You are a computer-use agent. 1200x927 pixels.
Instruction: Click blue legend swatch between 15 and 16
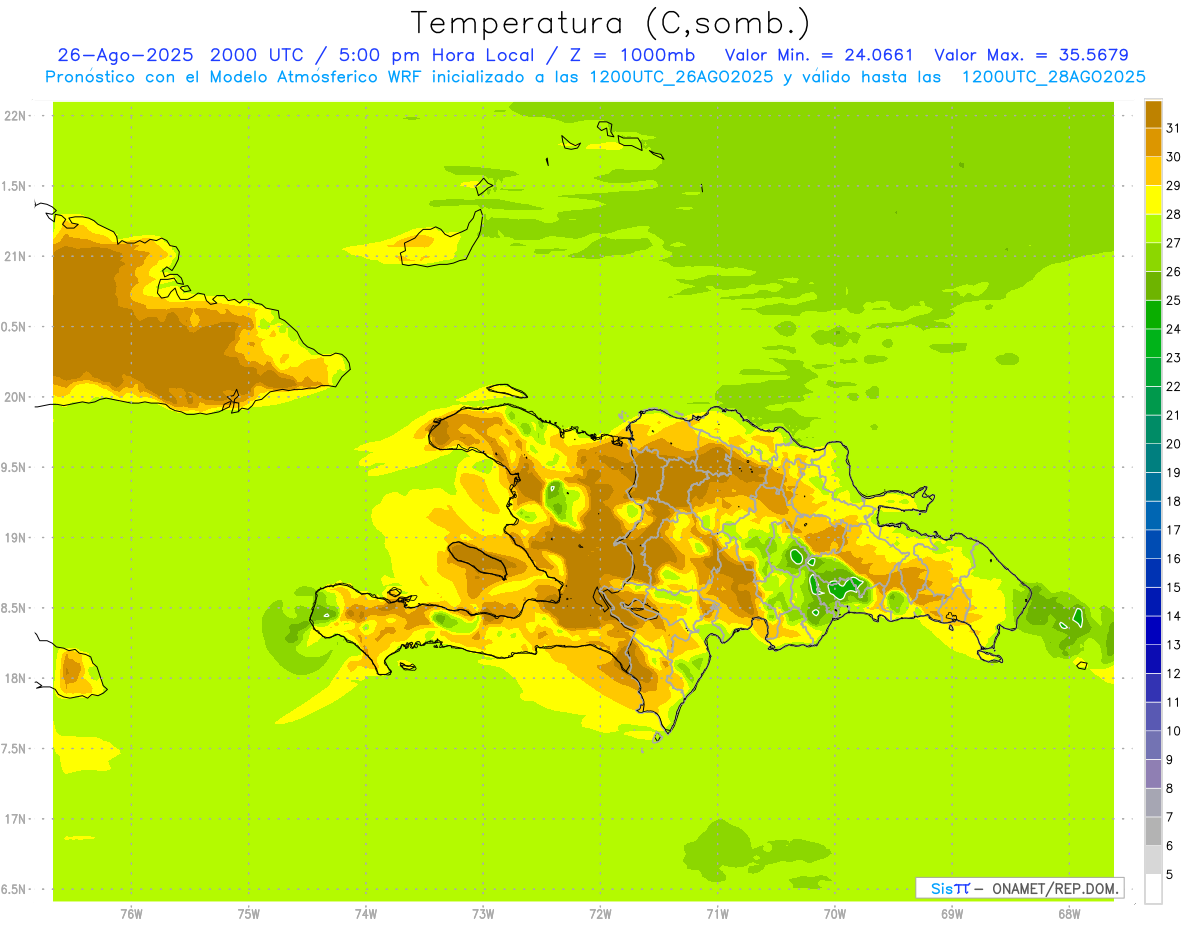pos(1153,573)
